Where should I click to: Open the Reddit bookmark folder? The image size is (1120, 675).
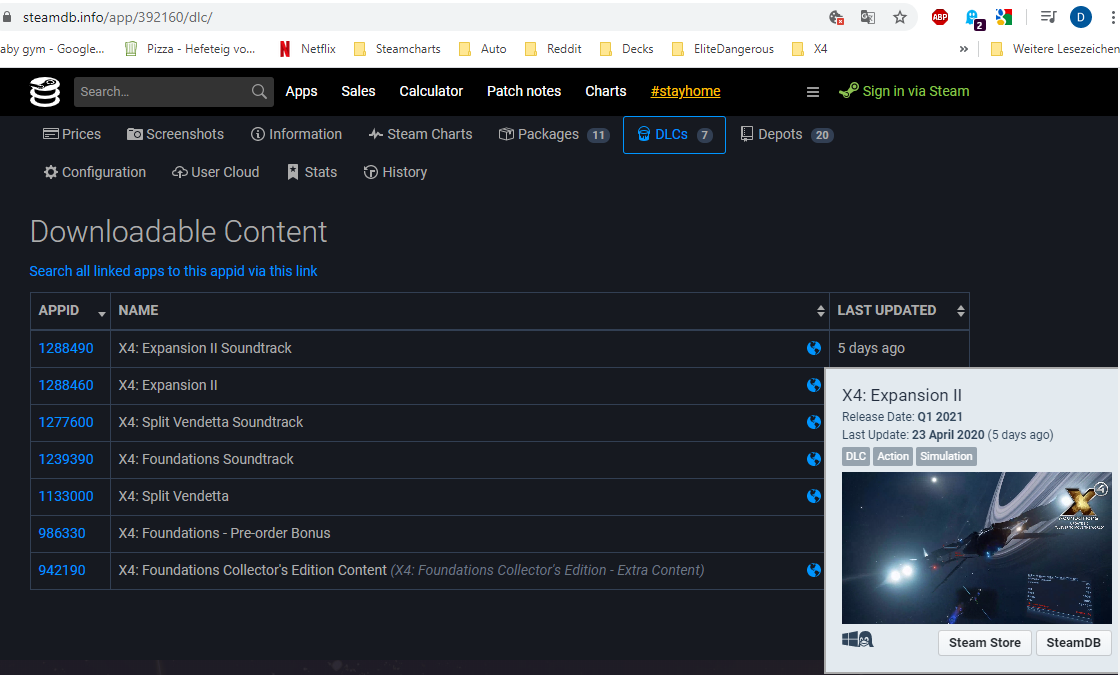coord(553,49)
